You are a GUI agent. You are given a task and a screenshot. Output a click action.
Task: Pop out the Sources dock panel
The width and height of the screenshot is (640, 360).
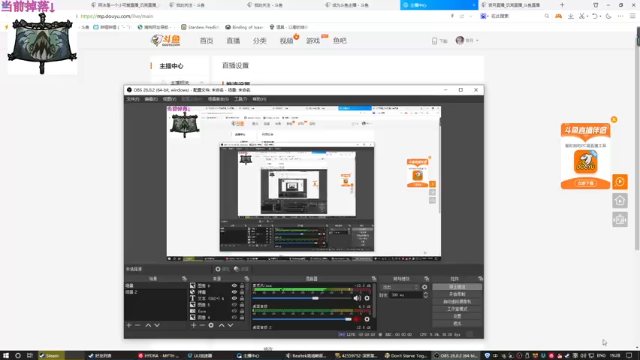[x=247, y=278]
